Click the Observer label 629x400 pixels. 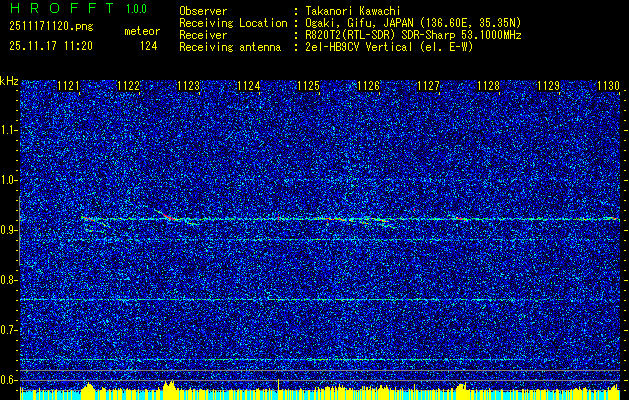click(x=203, y=11)
